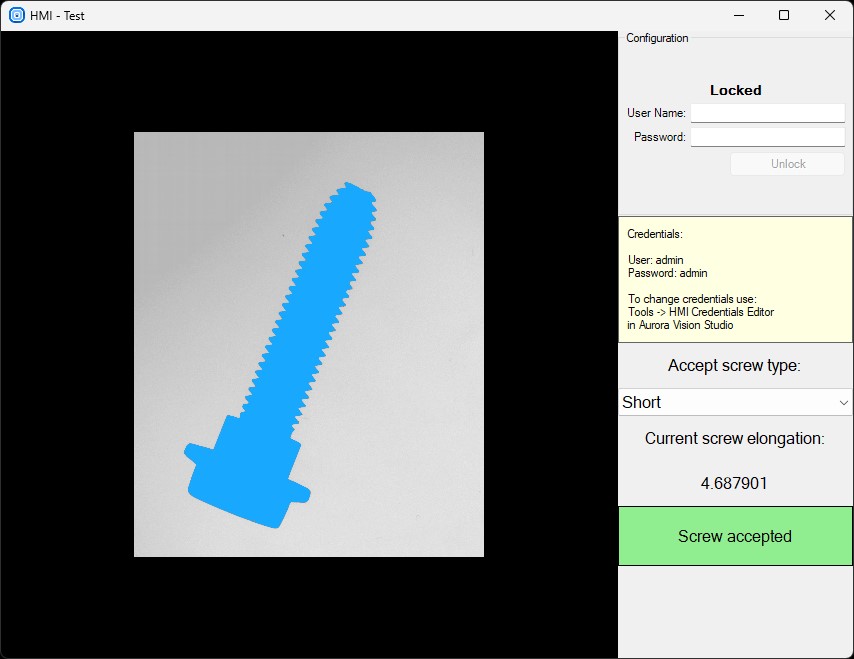
Task: Click the 'Locked' status label
Action: [735, 90]
